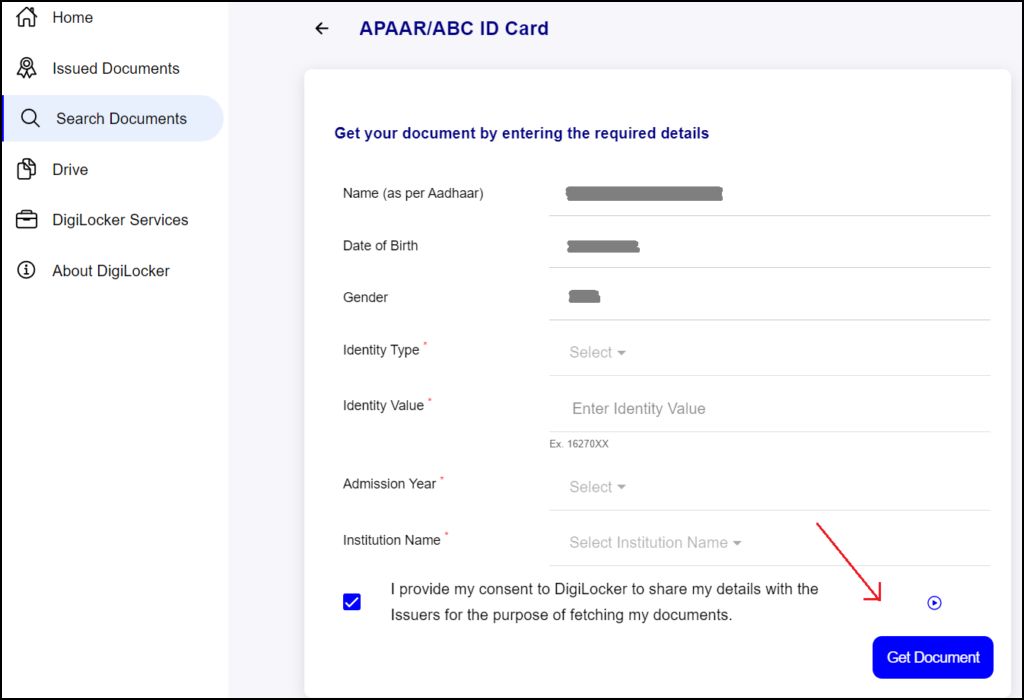Screen dimensions: 1024x700
Task: Open About DigiLocker page
Action: [x=111, y=271]
